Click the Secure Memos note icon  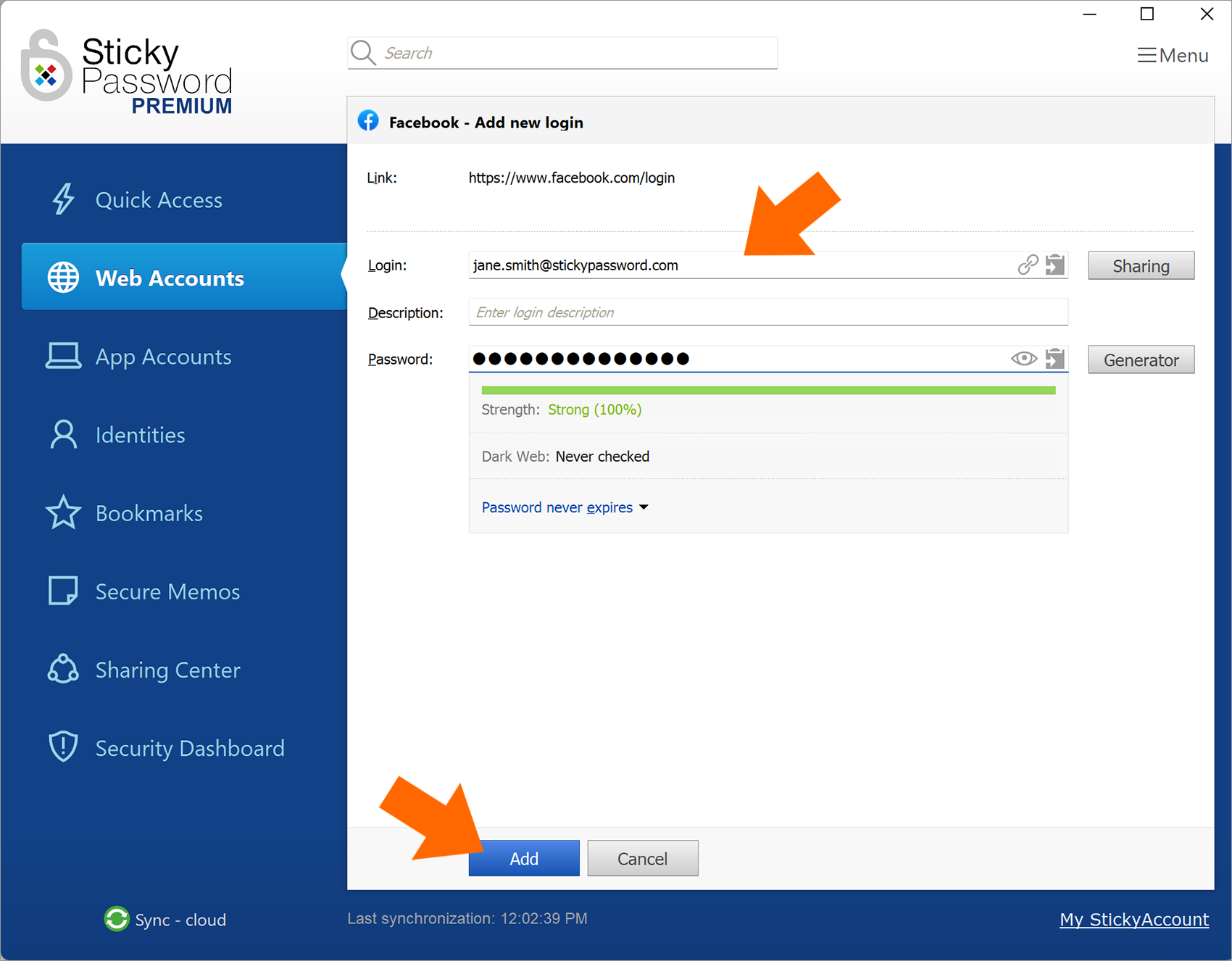(x=63, y=591)
